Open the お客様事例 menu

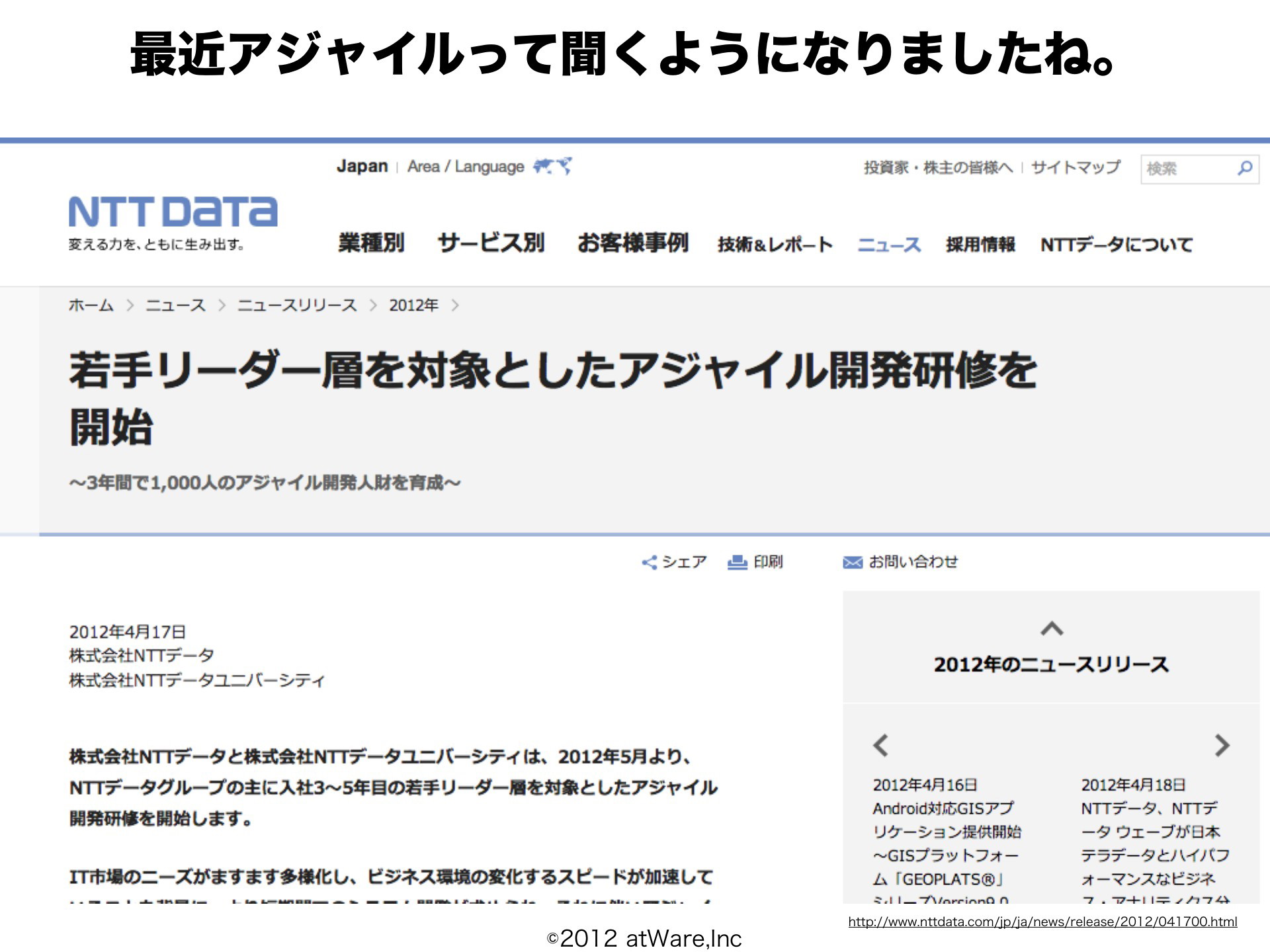pyautogui.click(x=632, y=243)
